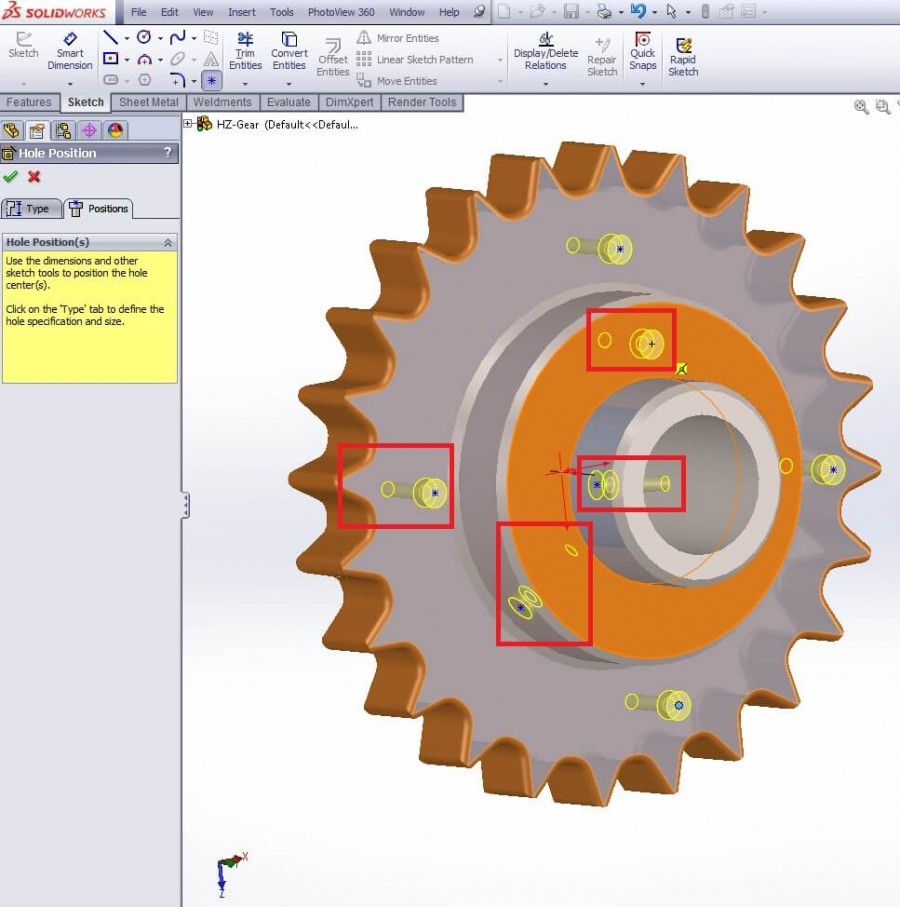Open the Offset Entities tool
Screen dimensions: 900x907
point(332,60)
